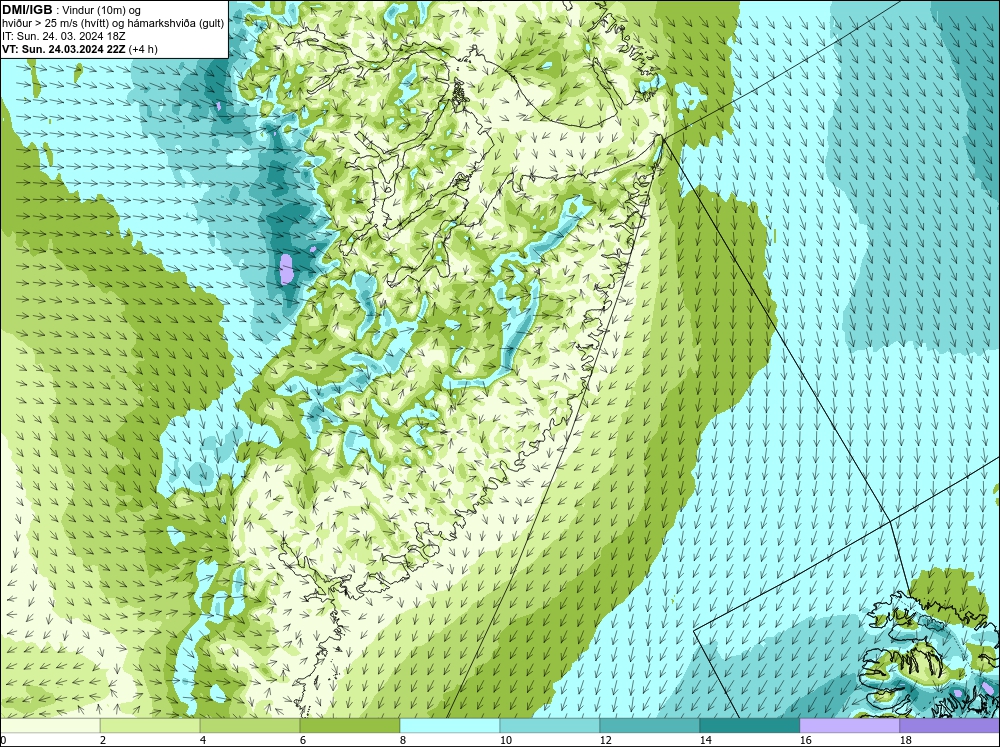Click the 'IT: Sun. 24. 03. 2024 18Z' line

(64, 36)
